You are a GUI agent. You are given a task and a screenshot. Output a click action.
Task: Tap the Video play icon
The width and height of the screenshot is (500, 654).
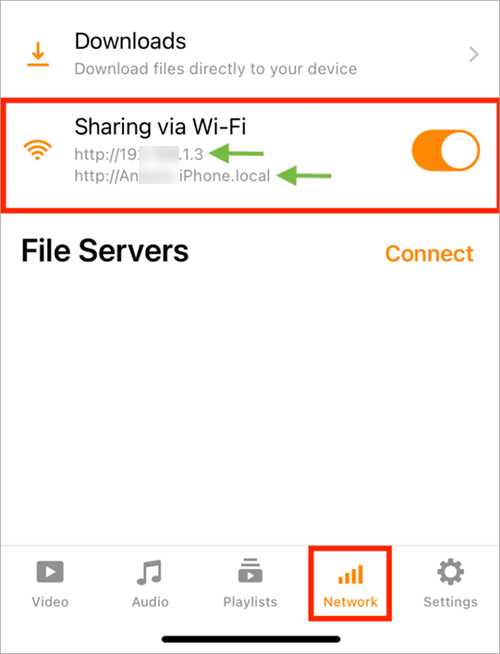point(50,571)
